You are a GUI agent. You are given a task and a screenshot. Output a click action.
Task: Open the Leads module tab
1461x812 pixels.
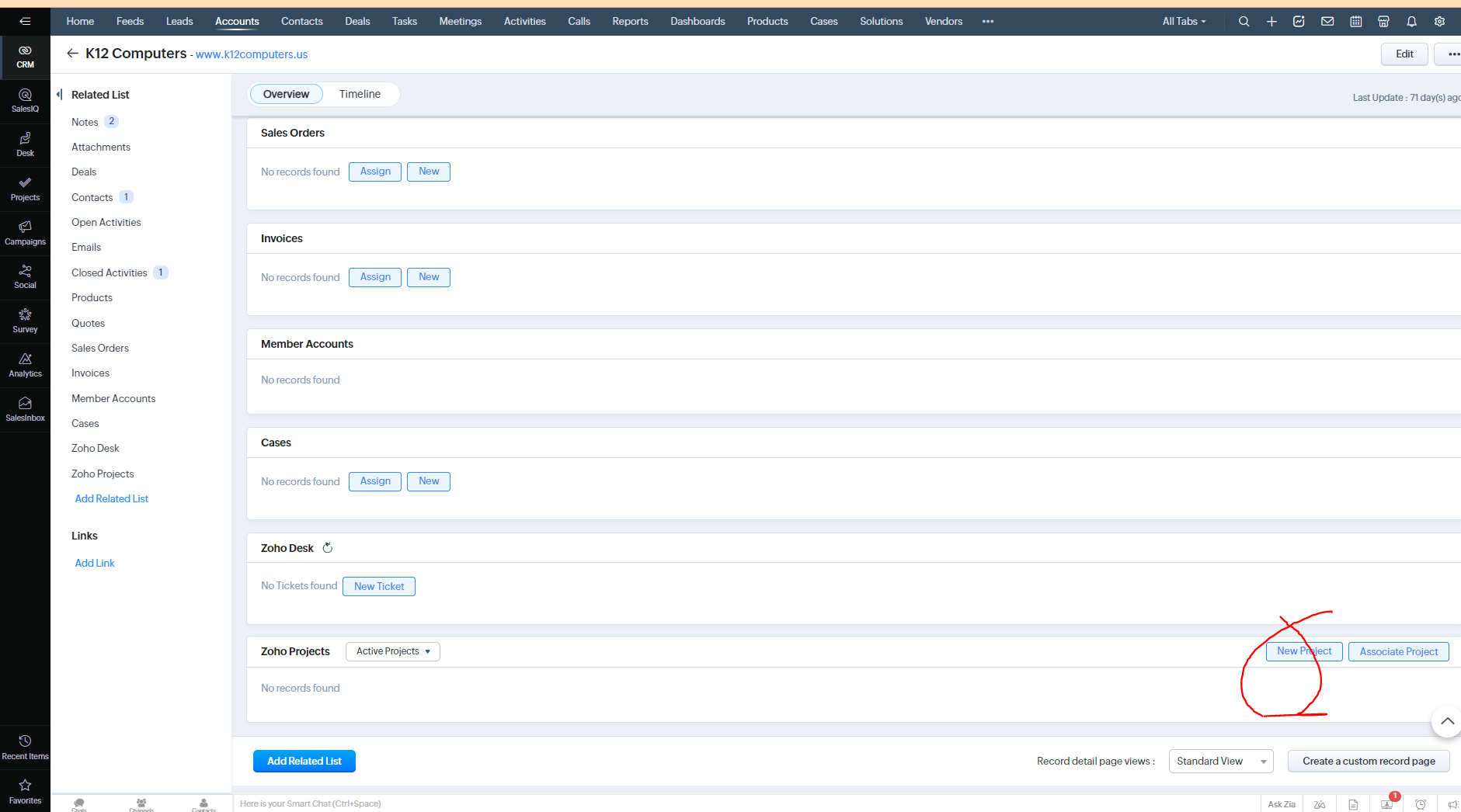[179, 22]
